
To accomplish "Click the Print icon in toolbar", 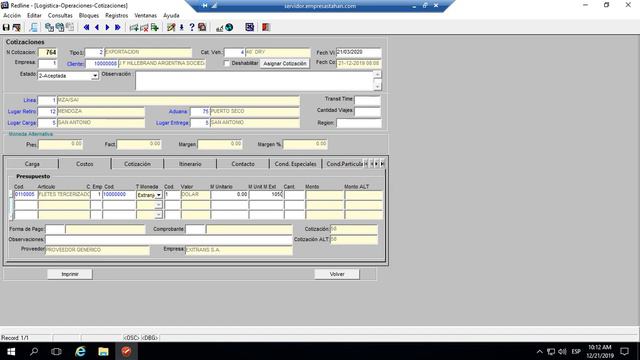I will (x=16, y=27).
